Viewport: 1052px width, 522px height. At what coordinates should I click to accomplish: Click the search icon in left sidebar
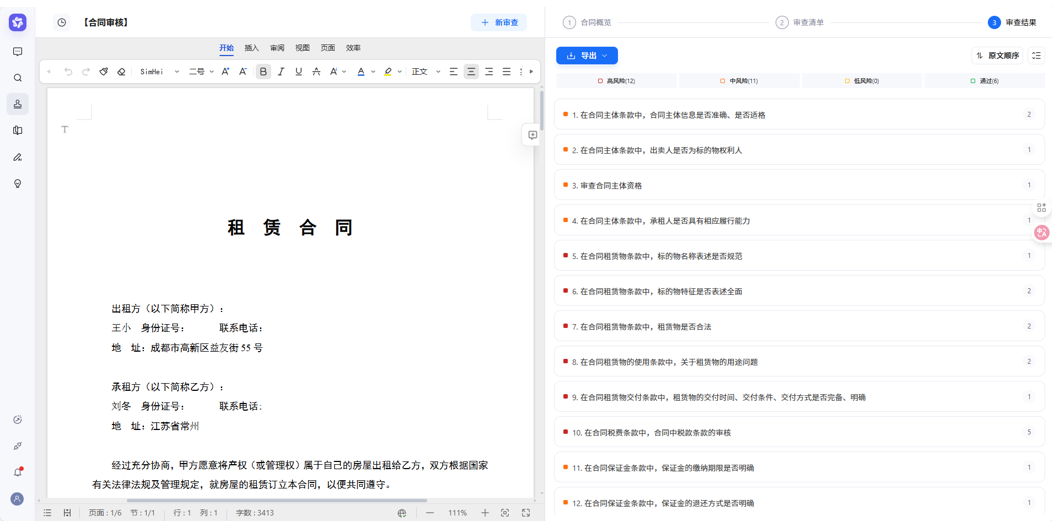click(x=18, y=78)
